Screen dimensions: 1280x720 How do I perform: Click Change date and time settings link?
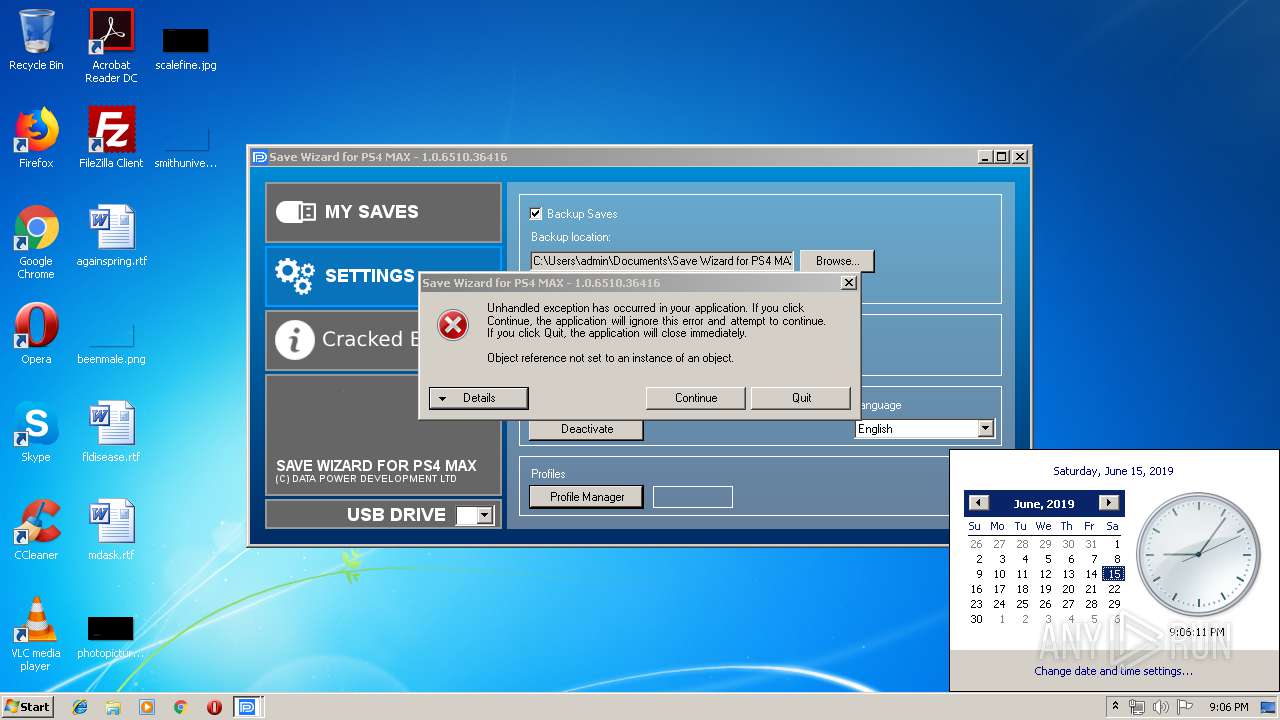pyautogui.click(x=1113, y=671)
